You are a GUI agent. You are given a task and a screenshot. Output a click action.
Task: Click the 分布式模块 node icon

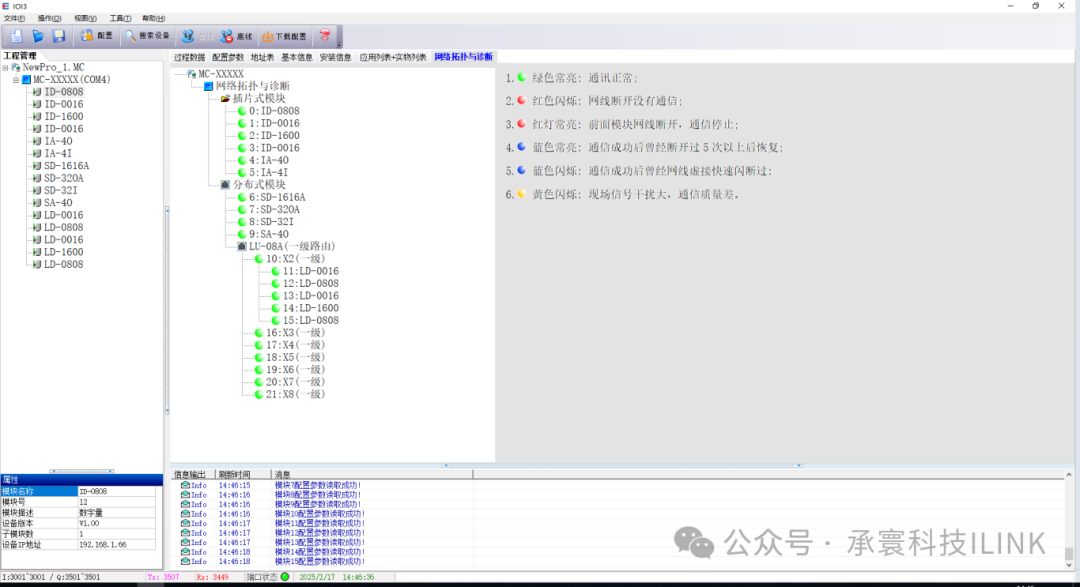click(225, 185)
